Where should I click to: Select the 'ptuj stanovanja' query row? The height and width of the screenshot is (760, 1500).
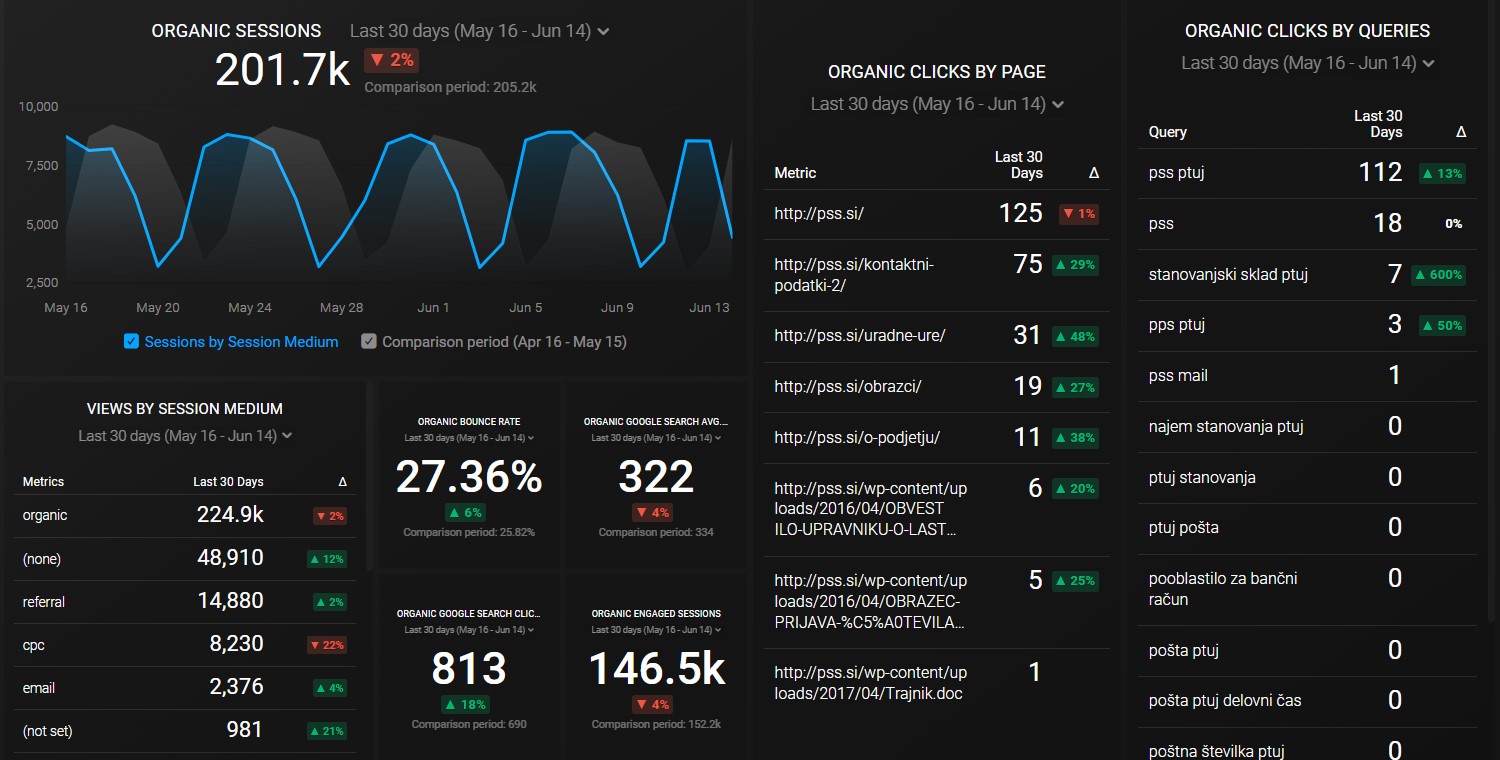1307,478
